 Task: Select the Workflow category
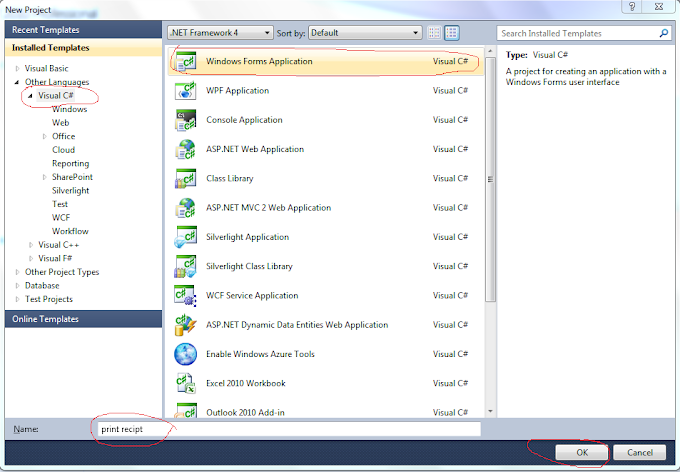[x=70, y=231]
